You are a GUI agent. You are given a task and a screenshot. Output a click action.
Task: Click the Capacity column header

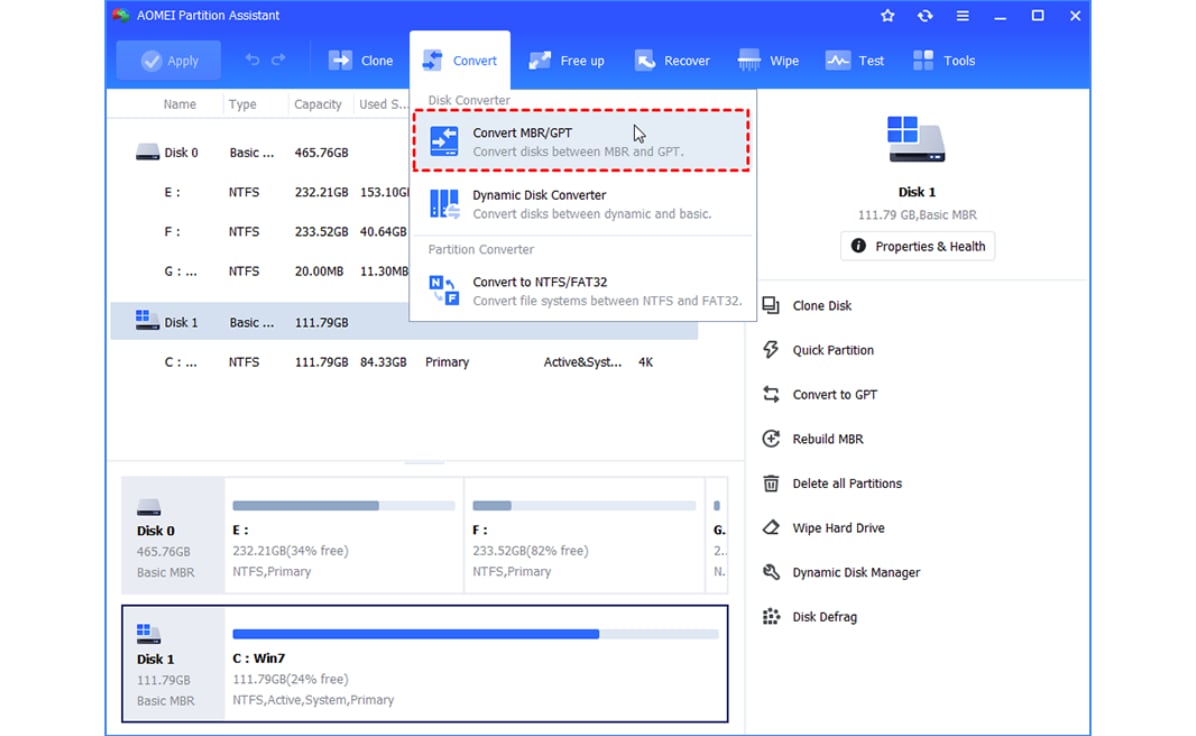(x=317, y=104)
